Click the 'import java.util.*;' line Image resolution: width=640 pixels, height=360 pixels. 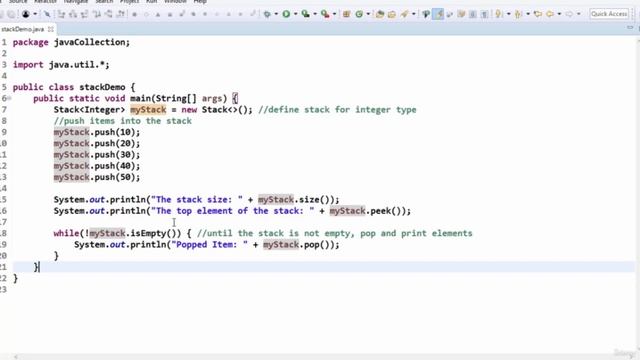[61, 65]
